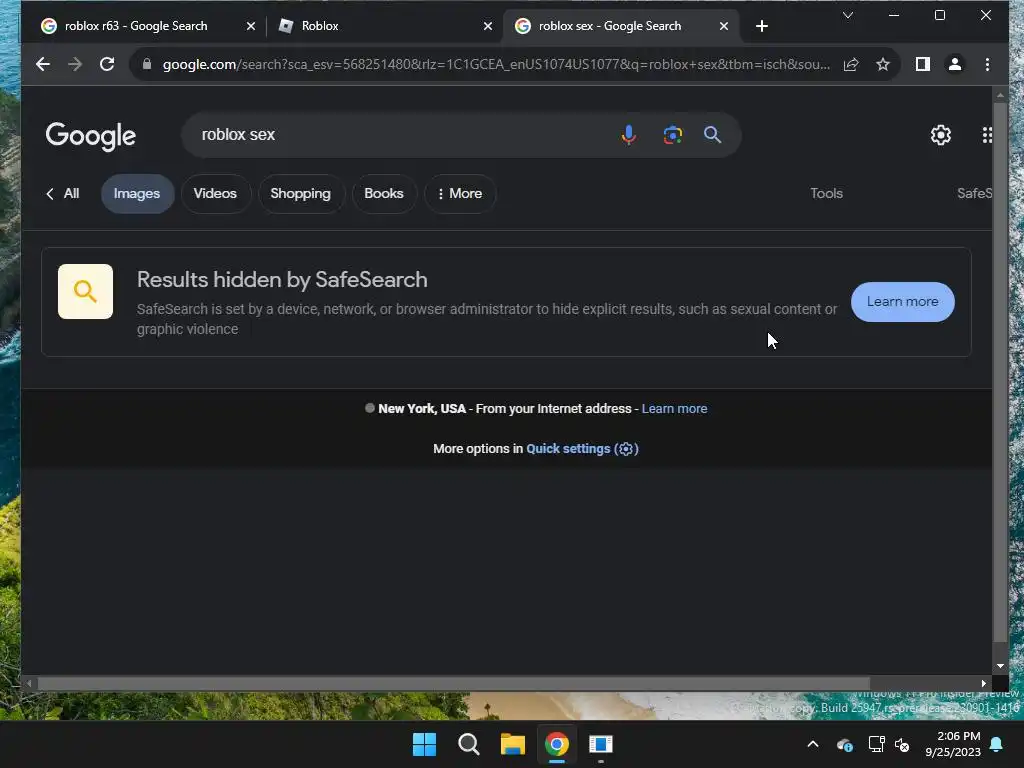This screenshot has height=768, width=1024.
Task: Reload the current page
Action: pyautogui.click(x=107, y=64)
